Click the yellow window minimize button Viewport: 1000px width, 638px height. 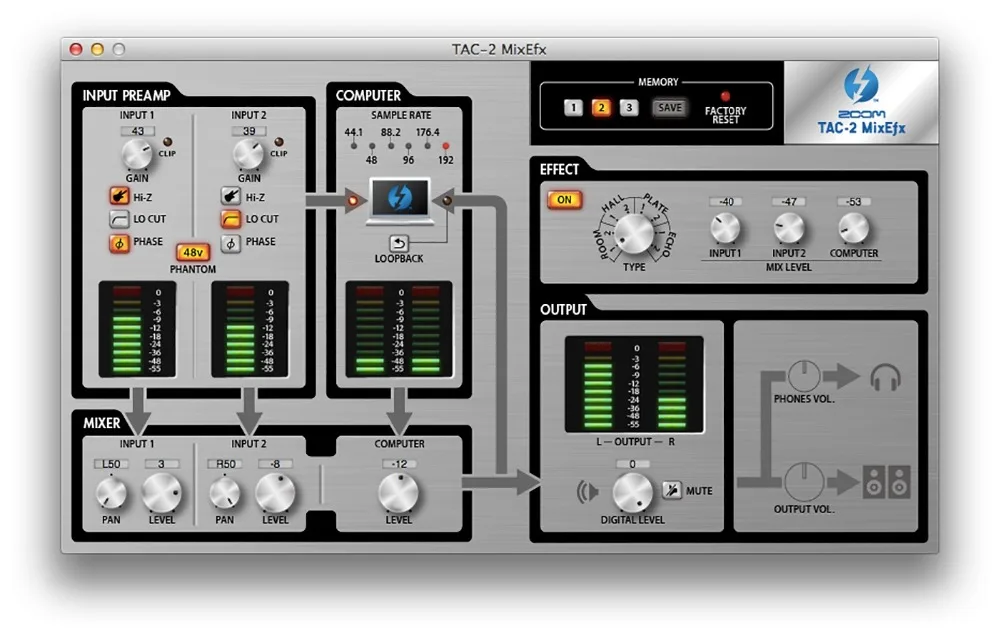(x=98, y=49)
